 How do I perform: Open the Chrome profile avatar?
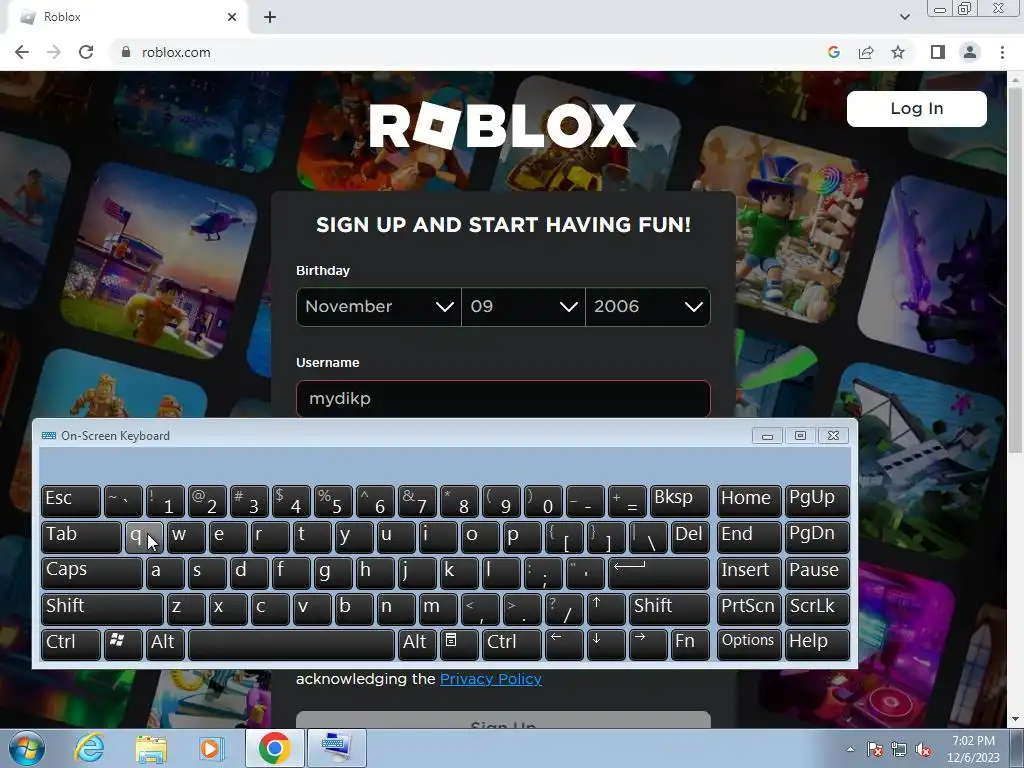(970, 52)
